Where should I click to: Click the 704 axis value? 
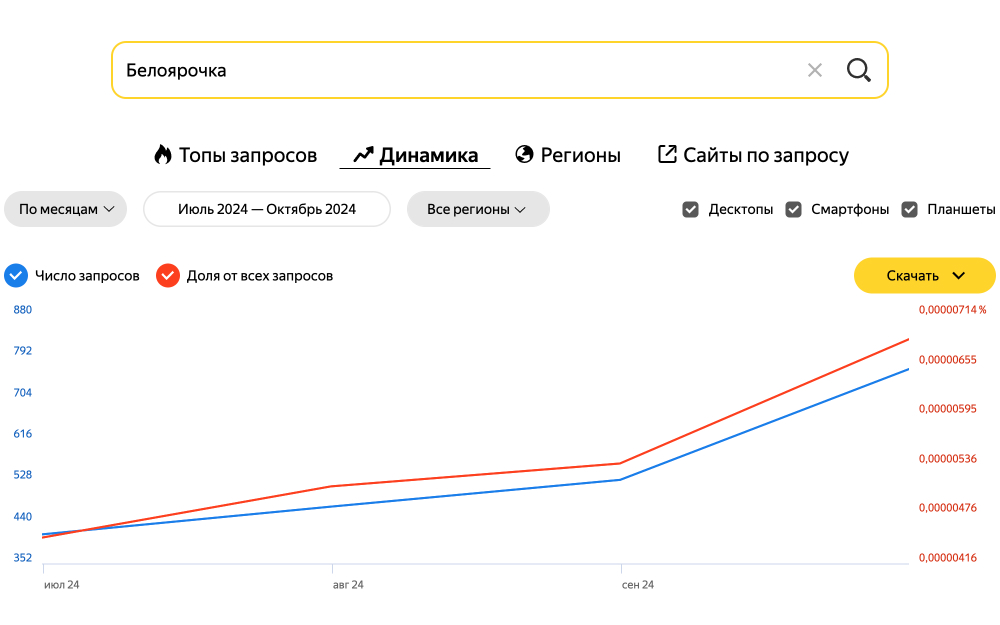coord(22,393)
